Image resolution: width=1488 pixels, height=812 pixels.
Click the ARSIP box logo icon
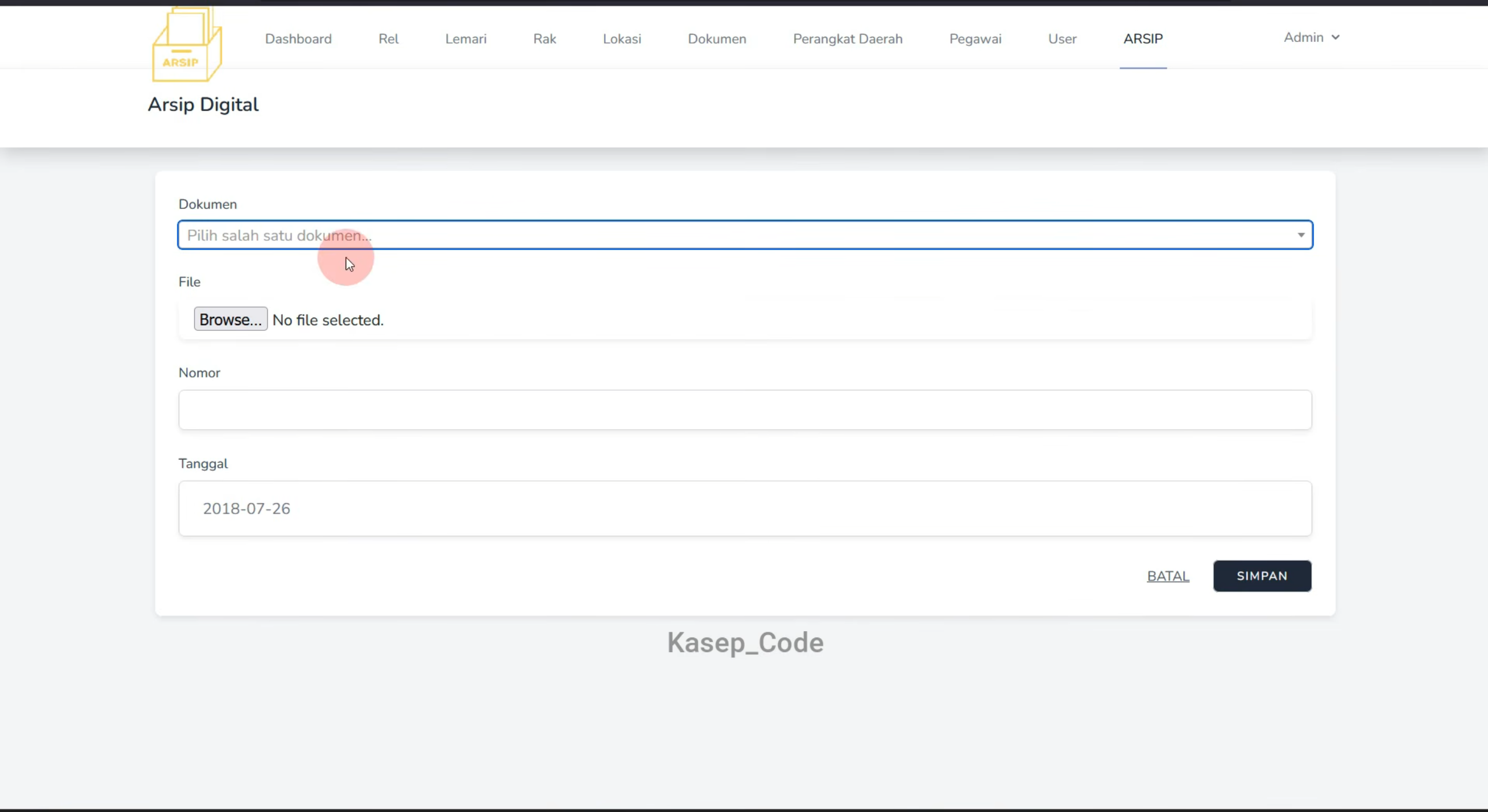(187, 44)
